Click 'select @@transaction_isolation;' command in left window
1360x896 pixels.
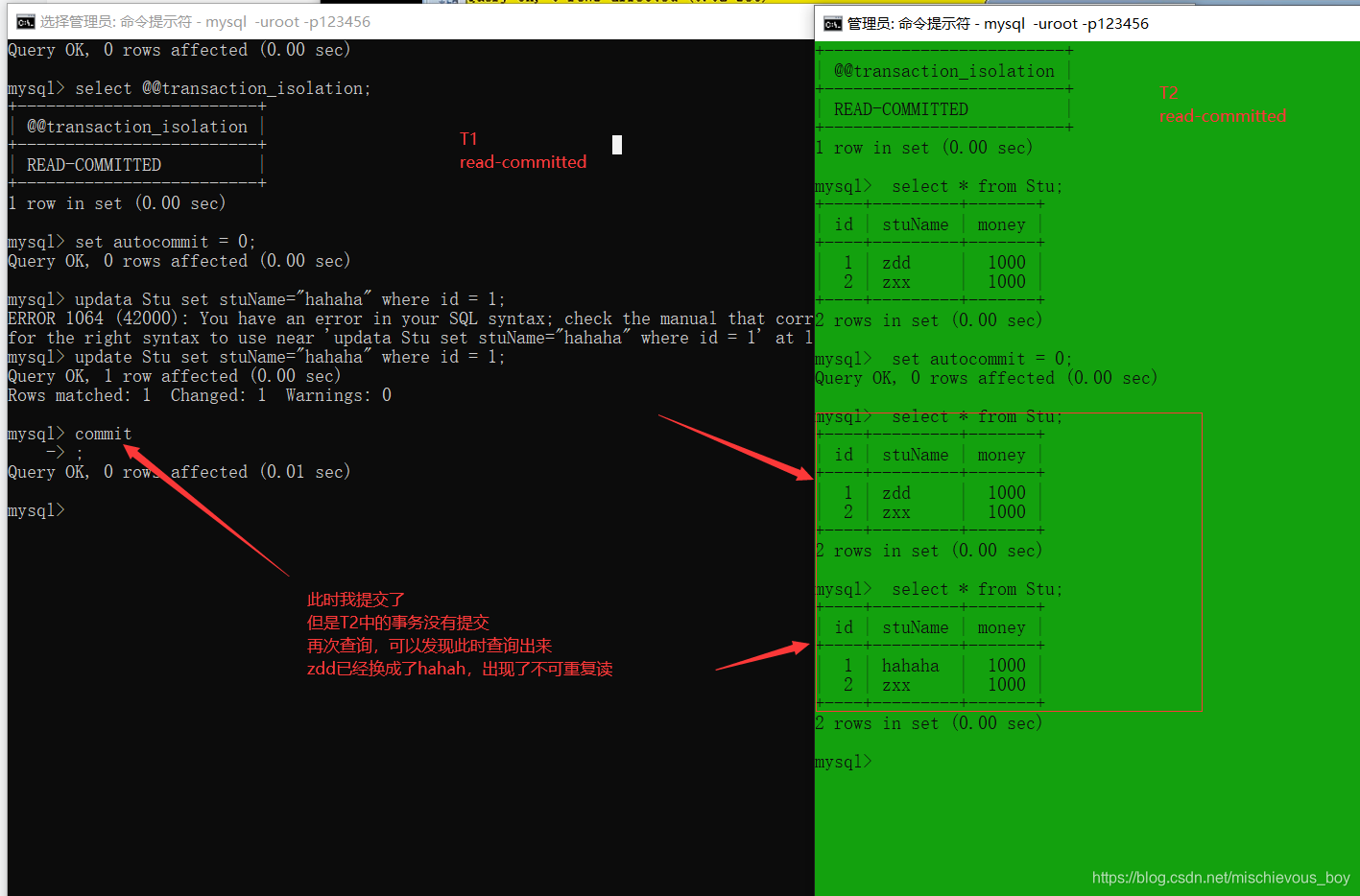pyautogui.click(x=223, y=88)
